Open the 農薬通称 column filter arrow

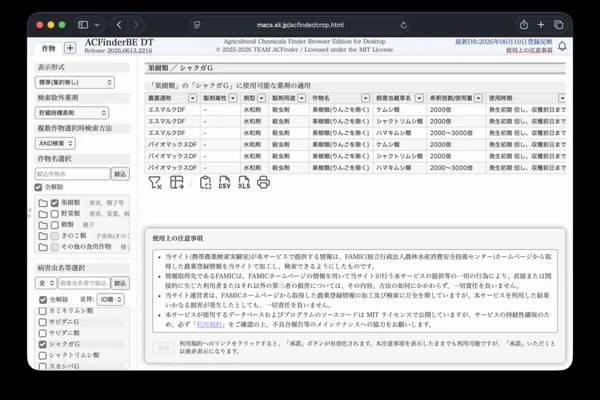192,98
